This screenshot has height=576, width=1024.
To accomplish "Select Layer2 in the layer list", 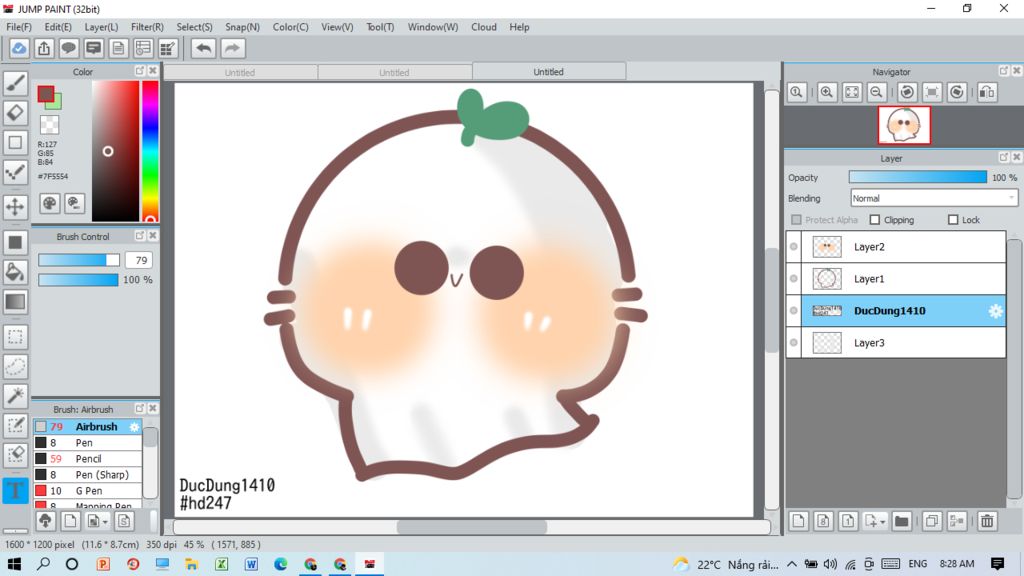I will tap(895, 247).
